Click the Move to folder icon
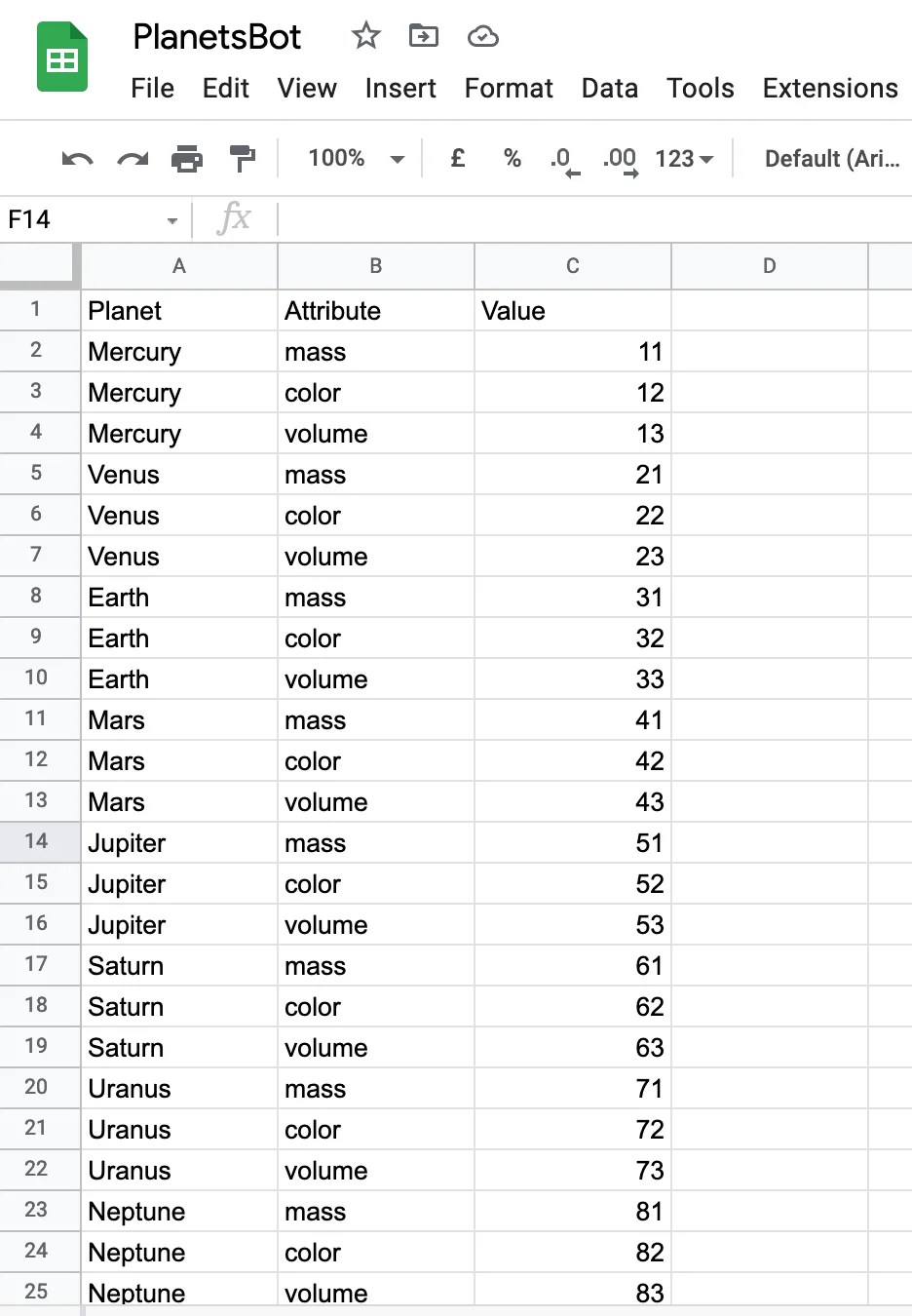This screenshot has width=912, height=1316. [423, 36]
